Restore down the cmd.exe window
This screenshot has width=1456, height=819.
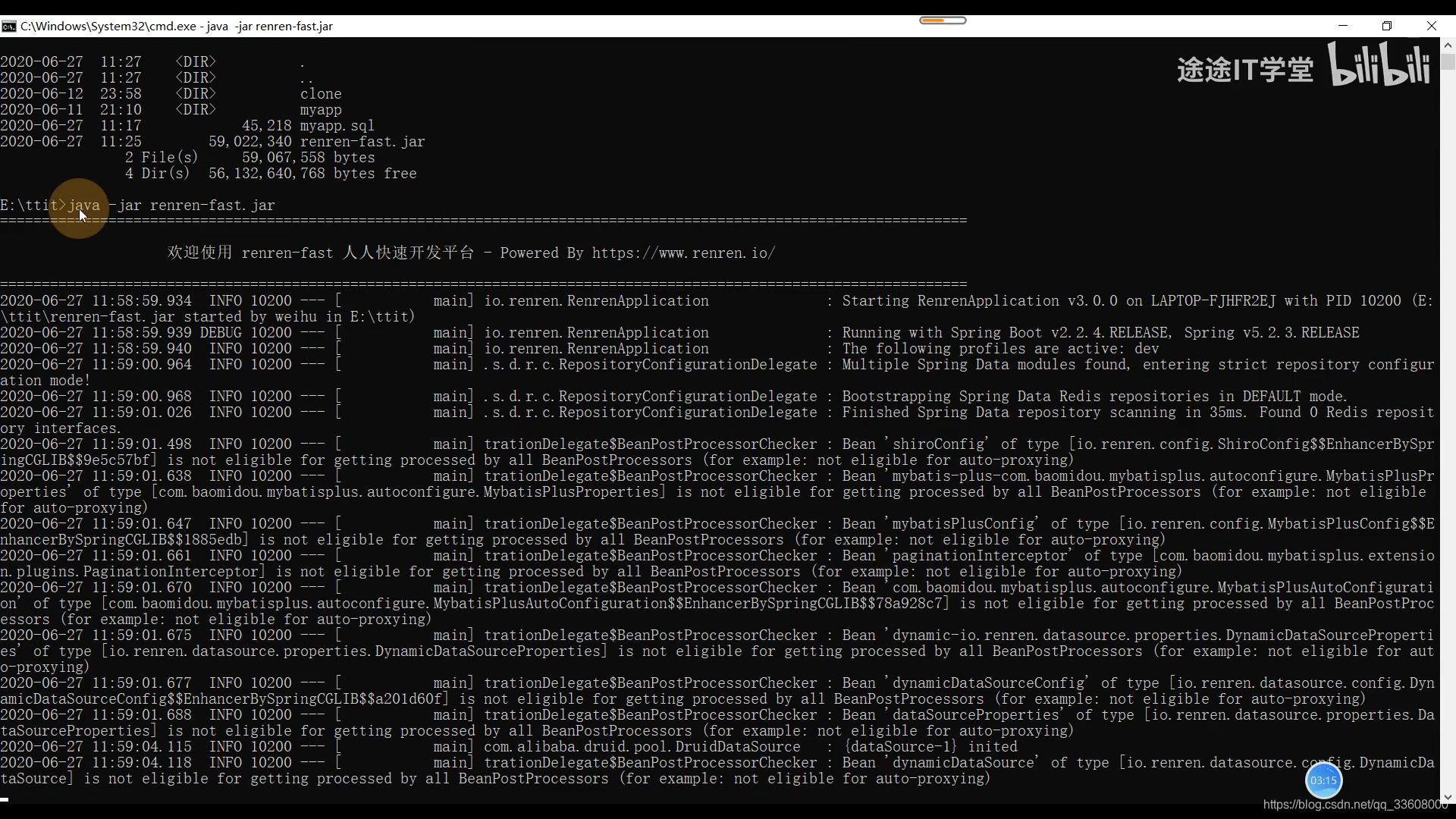click(1387, 26)
